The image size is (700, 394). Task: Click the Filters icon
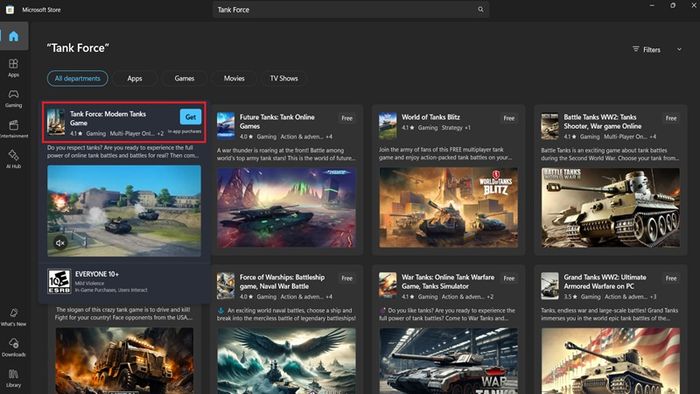(636, 49)
